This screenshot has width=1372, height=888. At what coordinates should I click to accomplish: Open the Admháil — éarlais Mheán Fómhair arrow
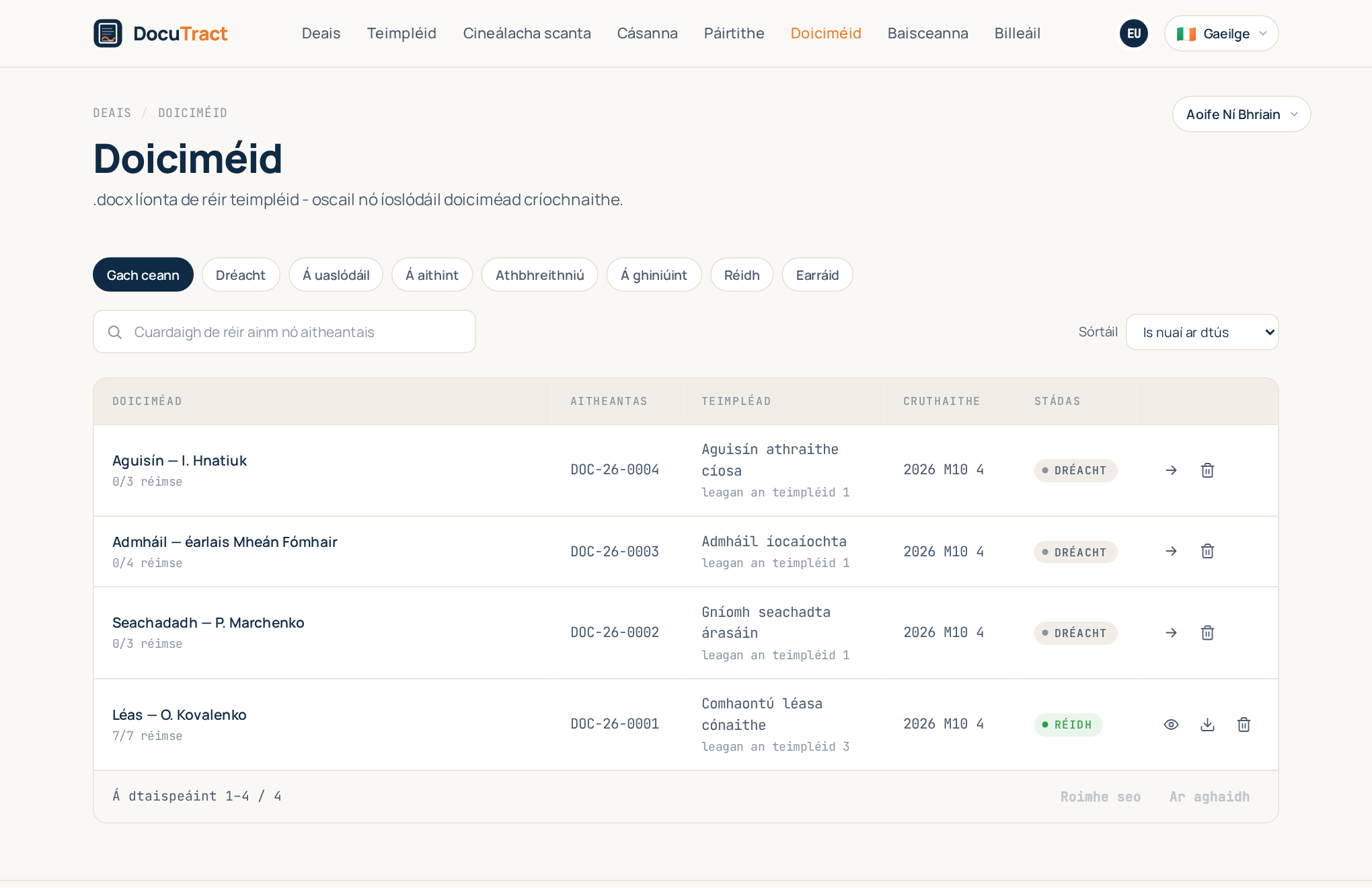[x=1171, y=551]
